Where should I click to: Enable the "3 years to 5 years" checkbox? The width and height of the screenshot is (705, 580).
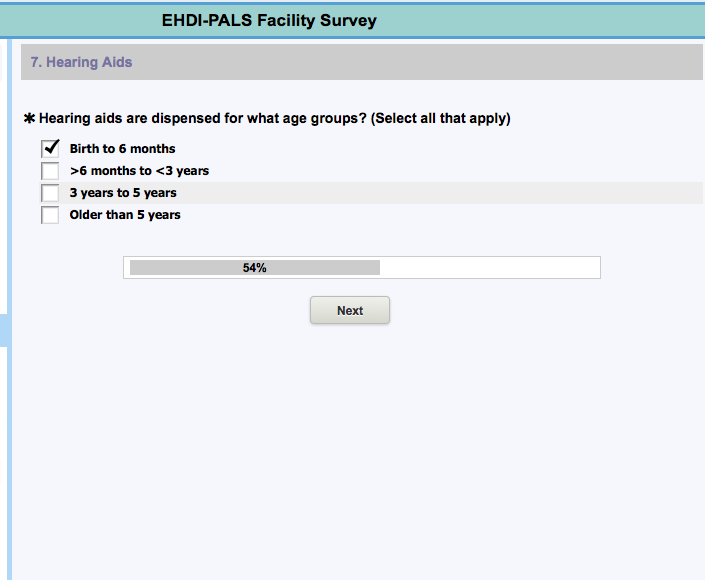(50, 193)
